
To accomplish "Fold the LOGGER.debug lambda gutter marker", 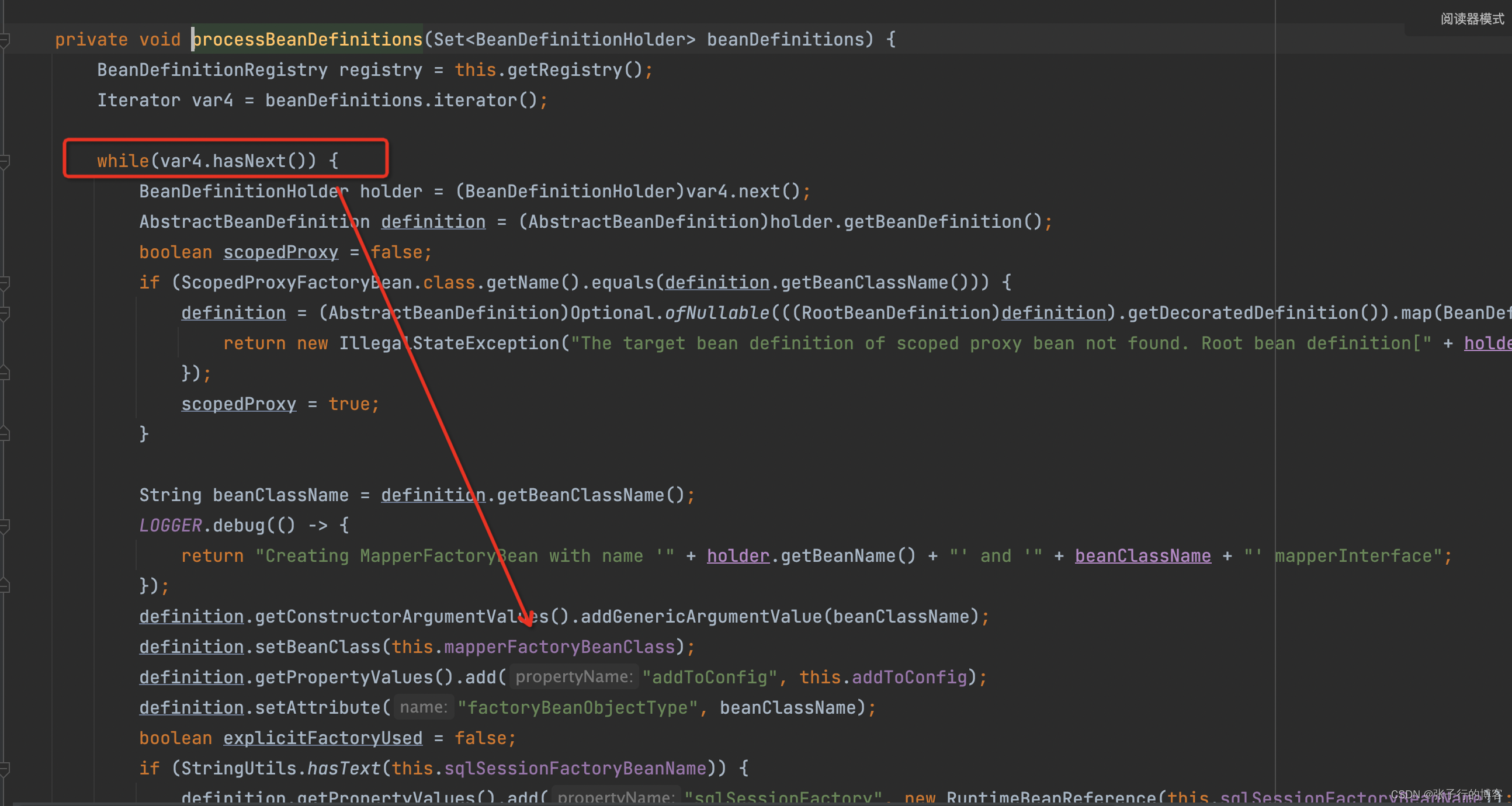I will coord(5,526).
